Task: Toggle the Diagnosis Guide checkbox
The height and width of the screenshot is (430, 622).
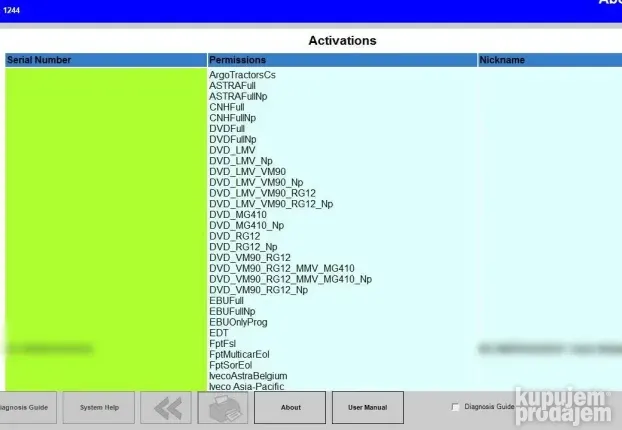Action: tap(455, 407)
